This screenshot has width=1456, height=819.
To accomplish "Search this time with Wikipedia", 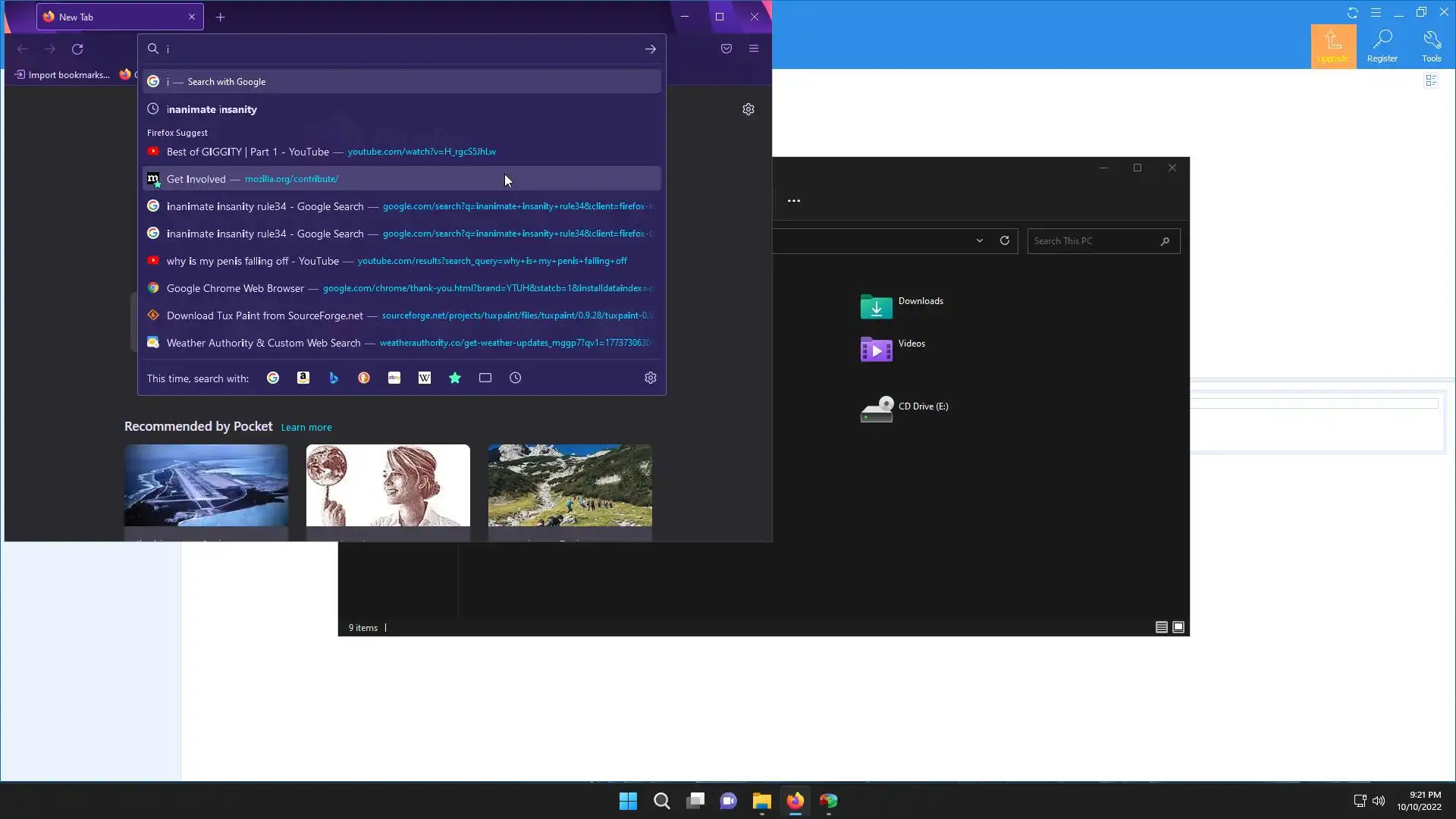I will click(x=425, y=378).
